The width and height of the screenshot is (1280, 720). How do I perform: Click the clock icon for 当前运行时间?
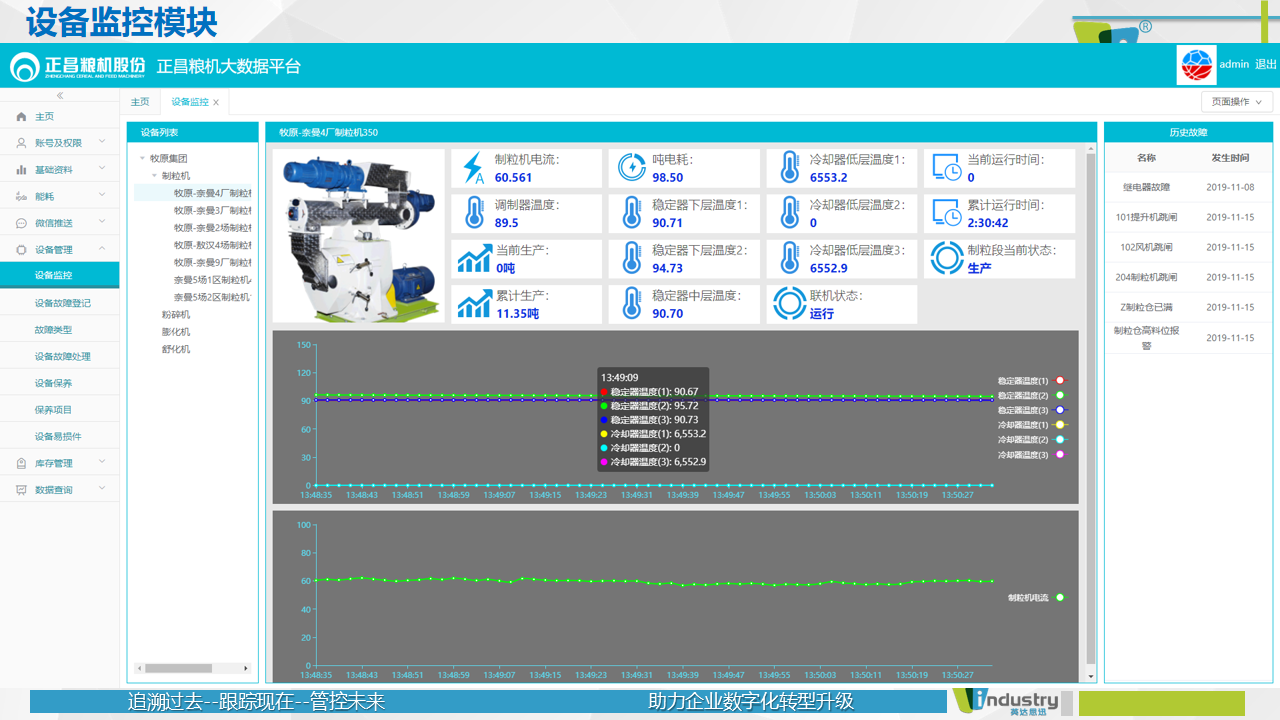[x=946, y=168]
